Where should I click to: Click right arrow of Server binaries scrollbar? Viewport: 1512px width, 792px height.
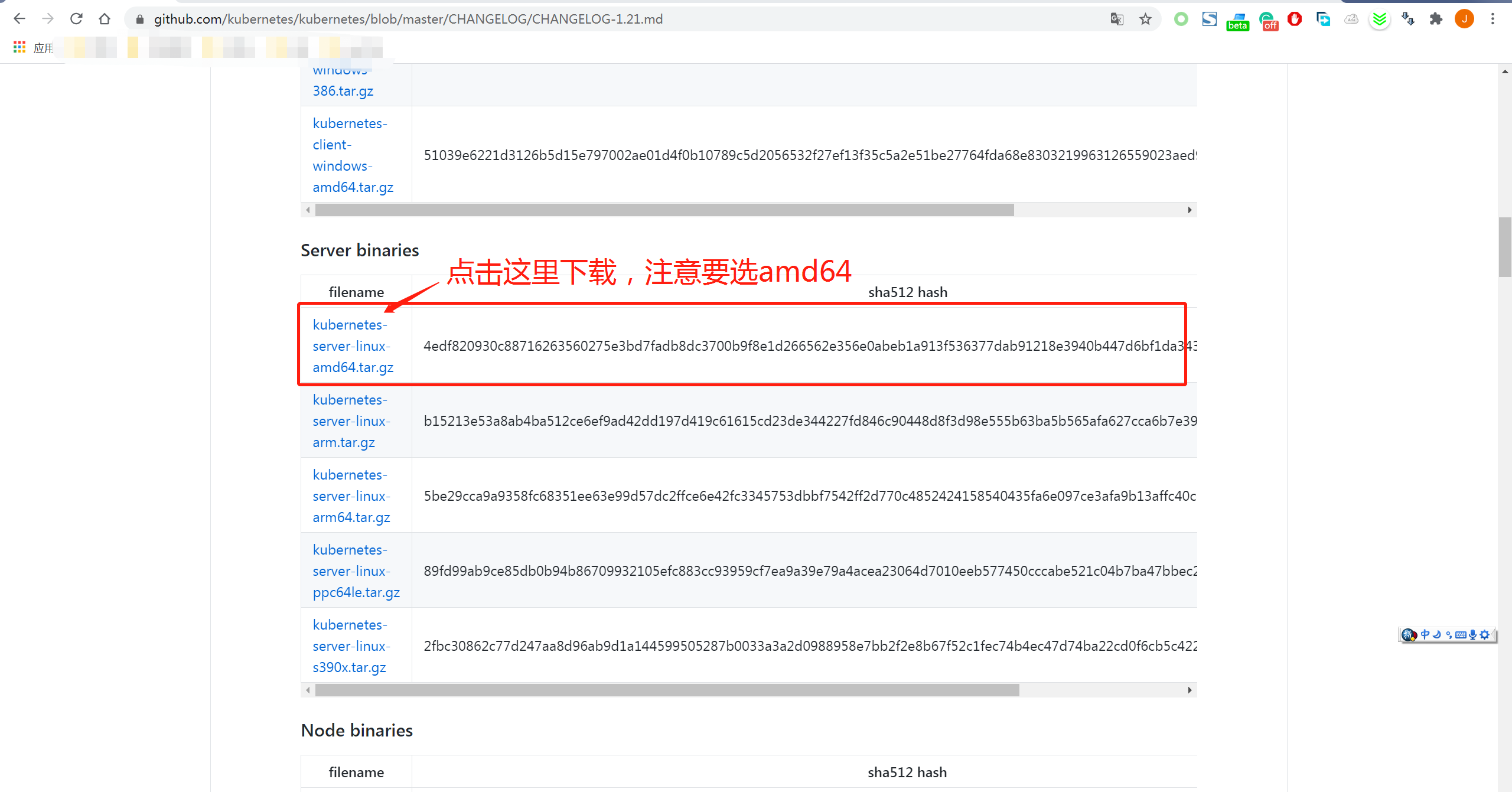(x=1190, y=690)
